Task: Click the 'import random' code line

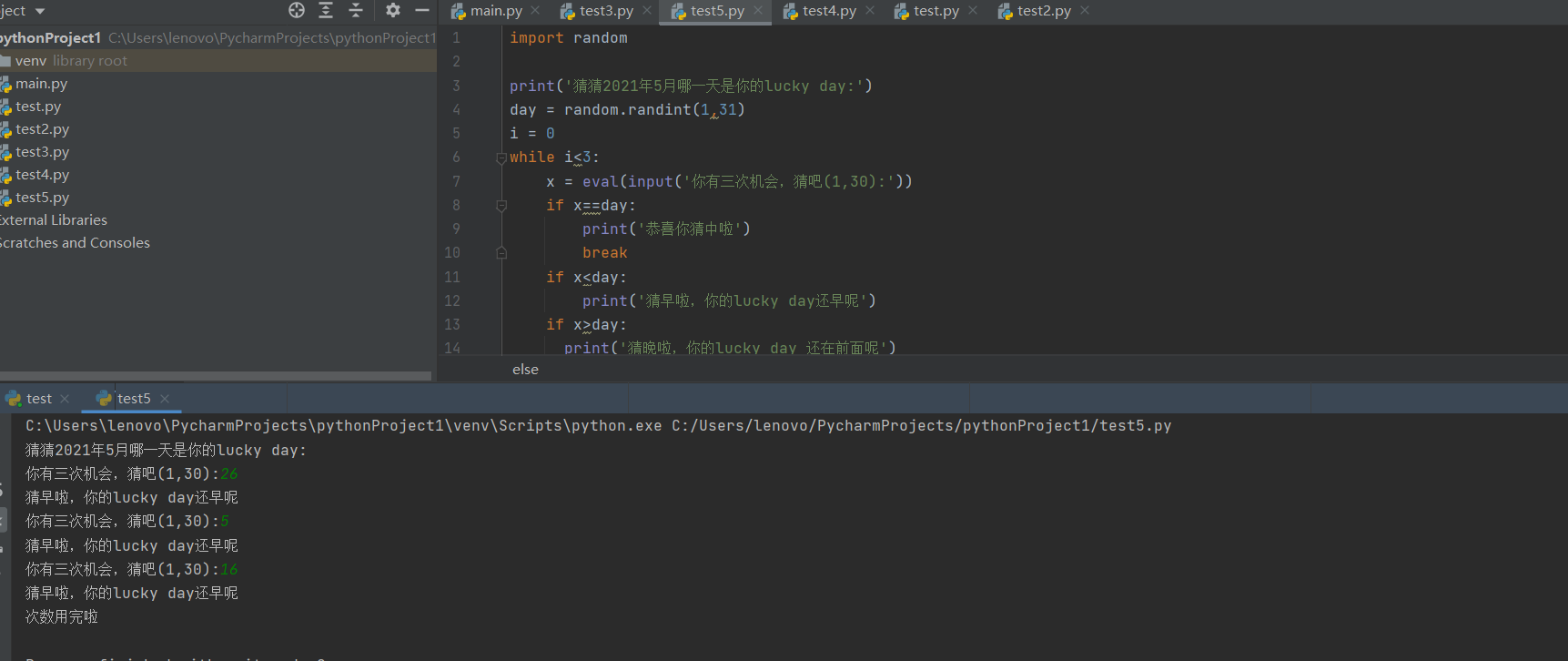Action: click(x=568, y=37)
